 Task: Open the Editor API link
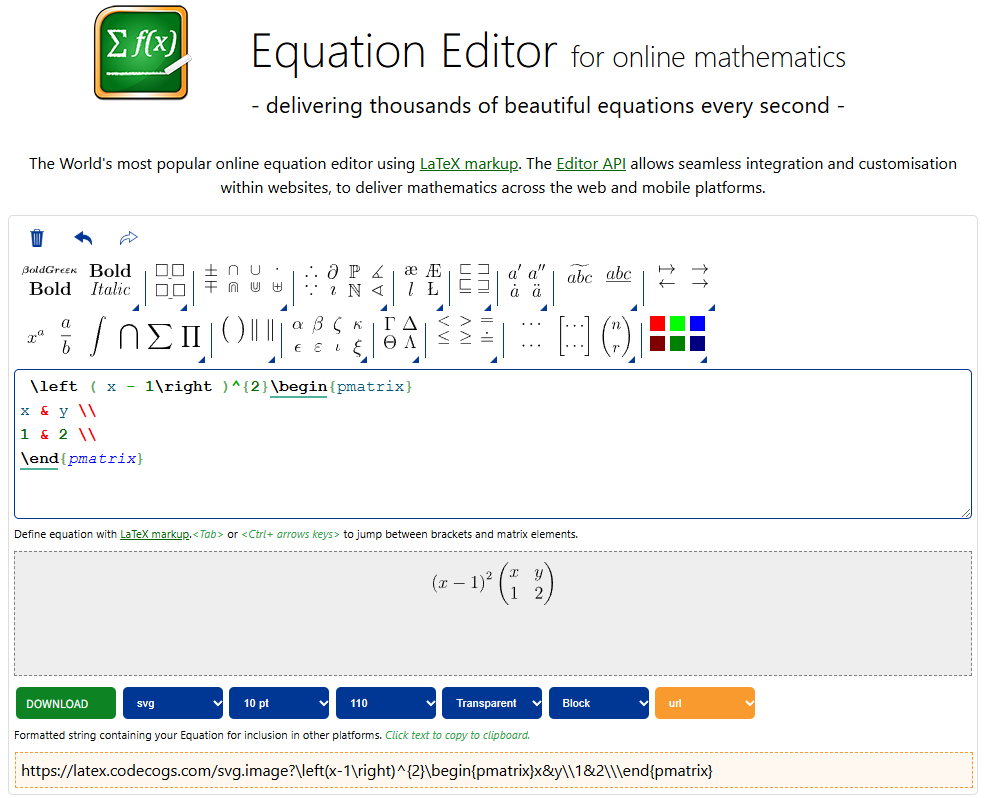coord(591,164)
